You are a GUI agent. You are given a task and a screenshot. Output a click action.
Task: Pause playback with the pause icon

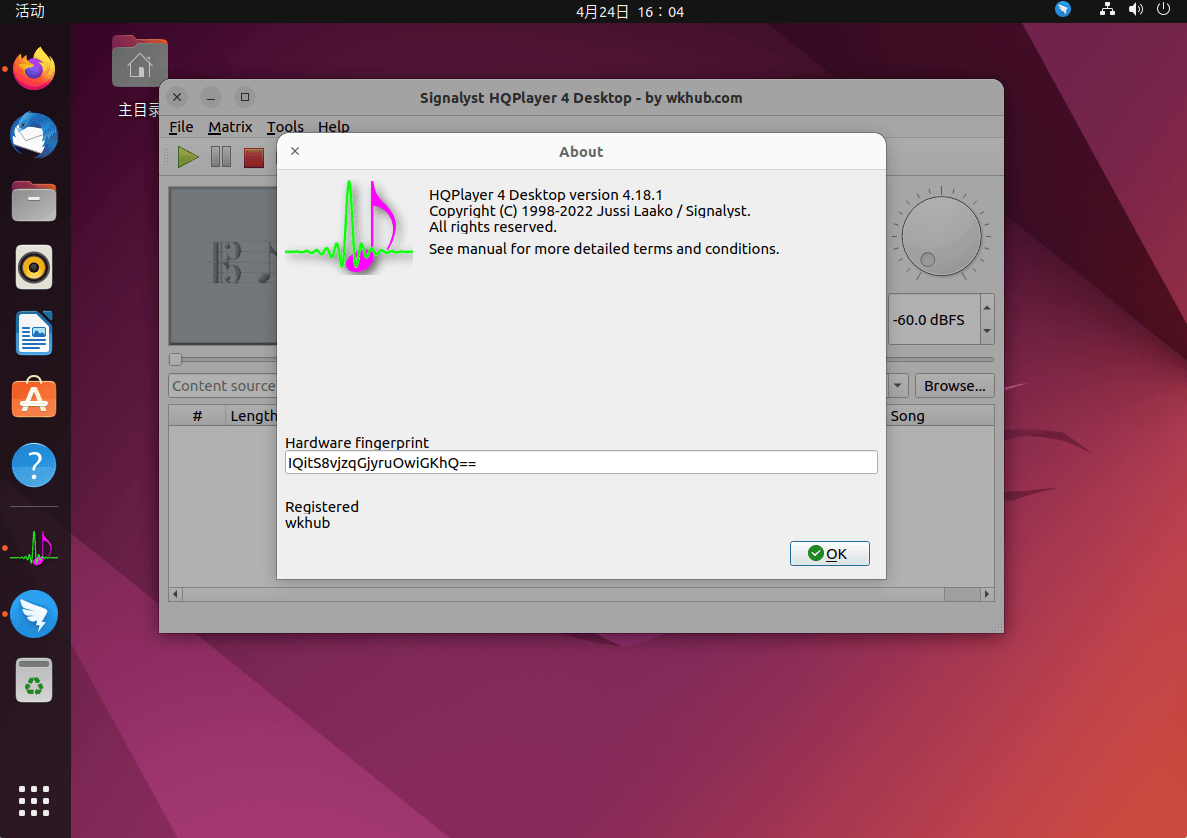[x=221, y=157]
